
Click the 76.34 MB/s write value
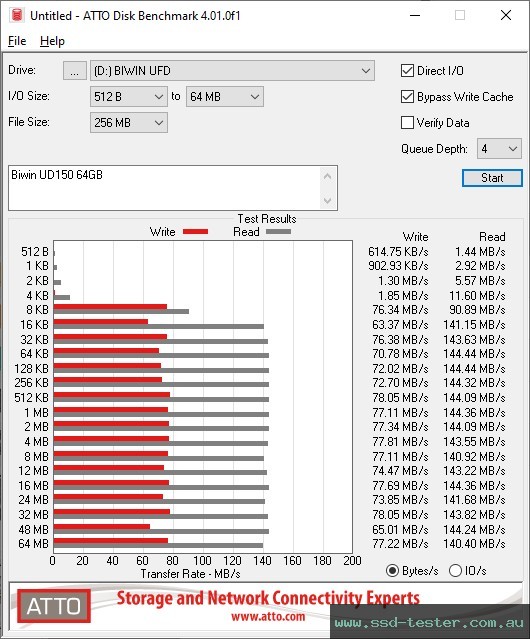(x=400, y=310)
